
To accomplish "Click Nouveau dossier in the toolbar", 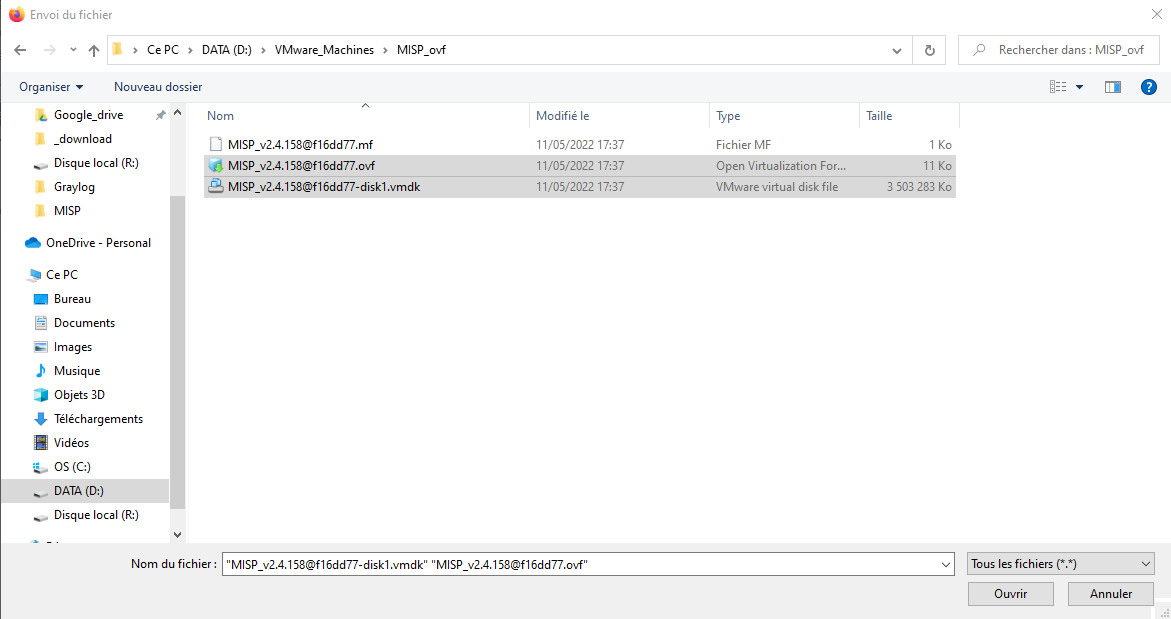I will tap(158, 87).
